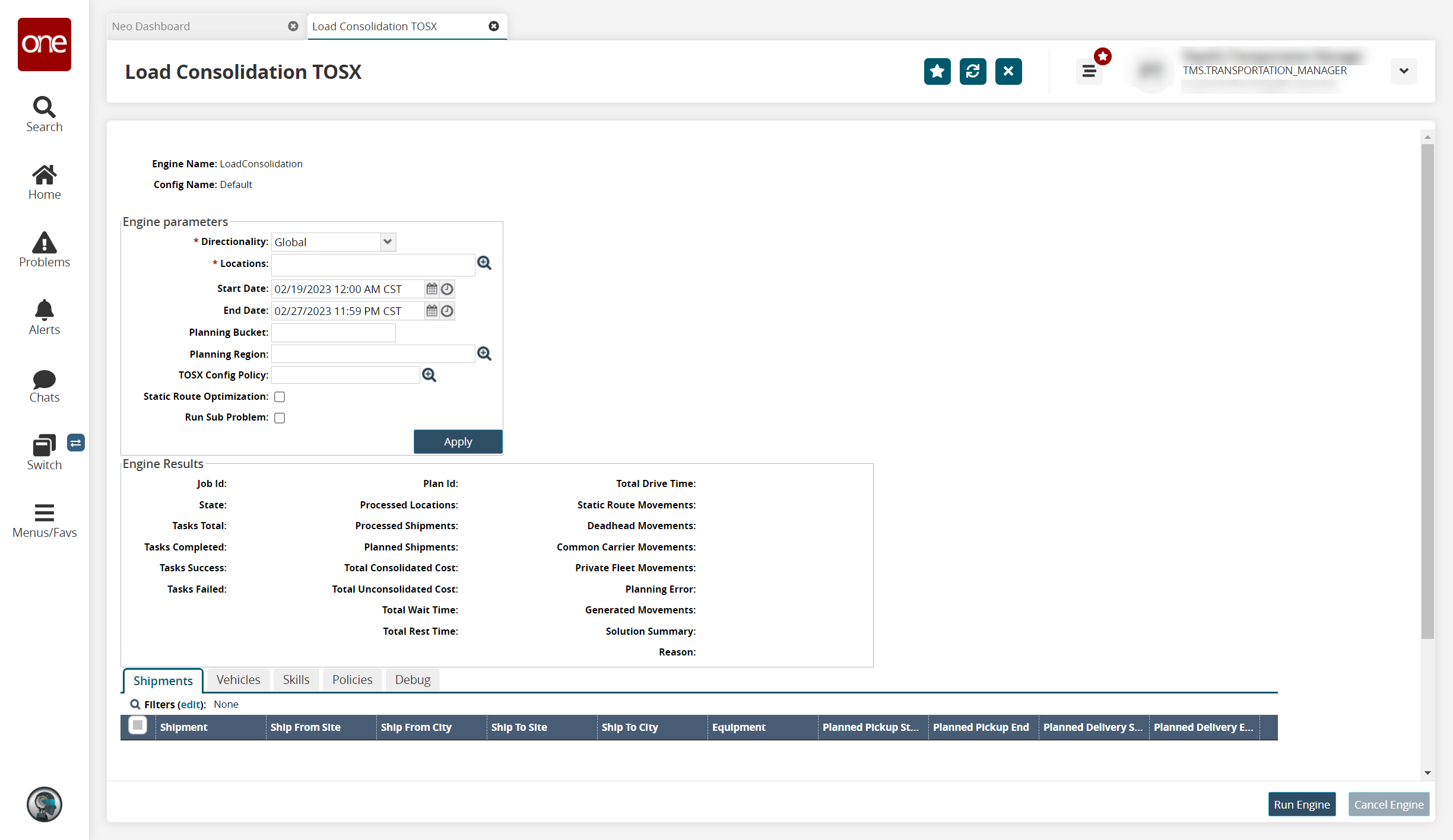Click the vertical page scrollbar

pos(1427,392)
